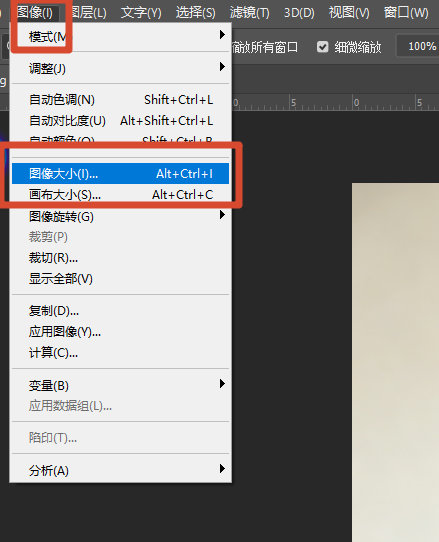Expand the 分析(A) submenu
The image size is (439, 542).
[120, 470]
